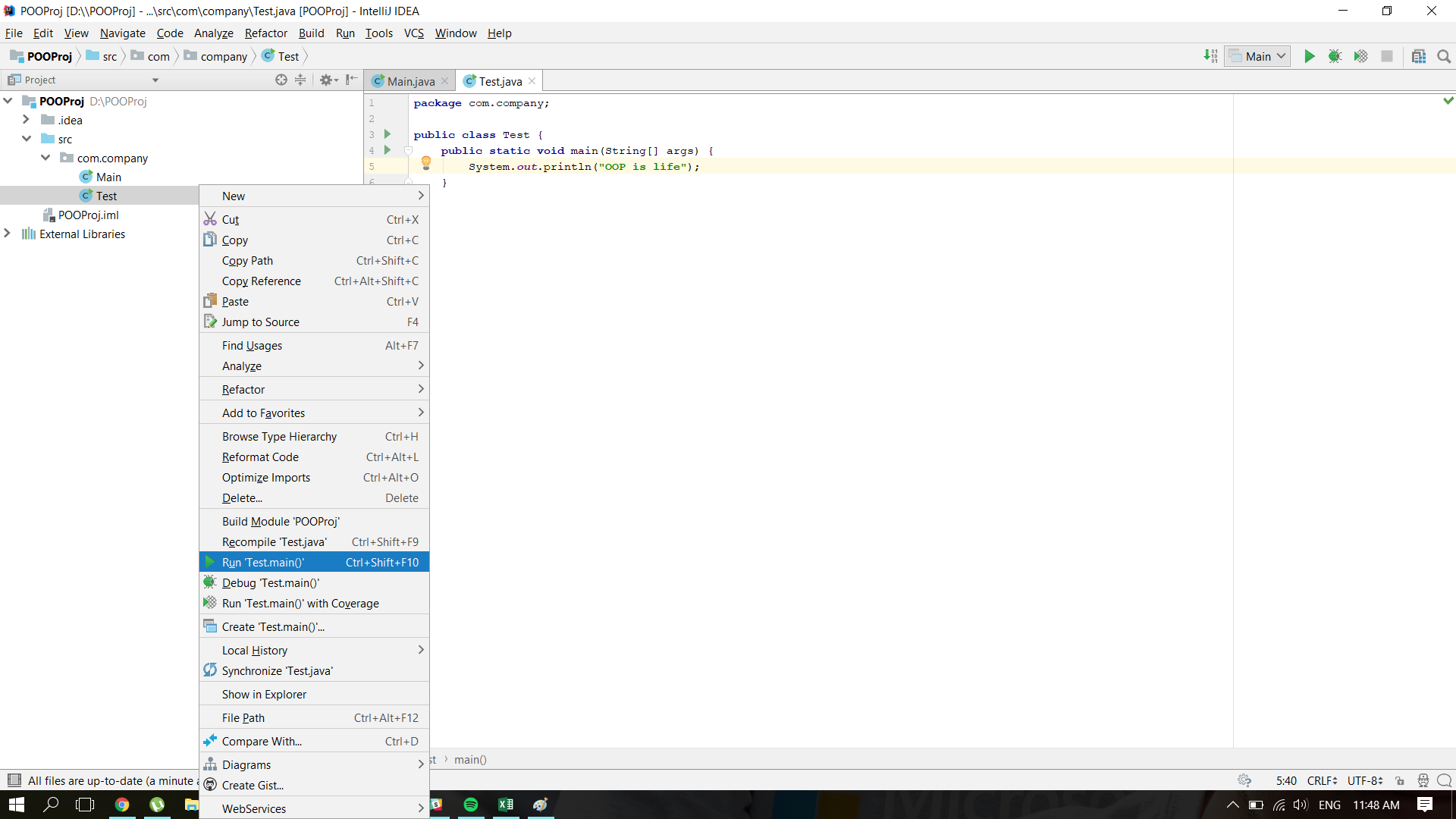Screen dimensions: 1456x819
Task: Toggle read-only lock icon in status bar
Action: pos(1400,780)
